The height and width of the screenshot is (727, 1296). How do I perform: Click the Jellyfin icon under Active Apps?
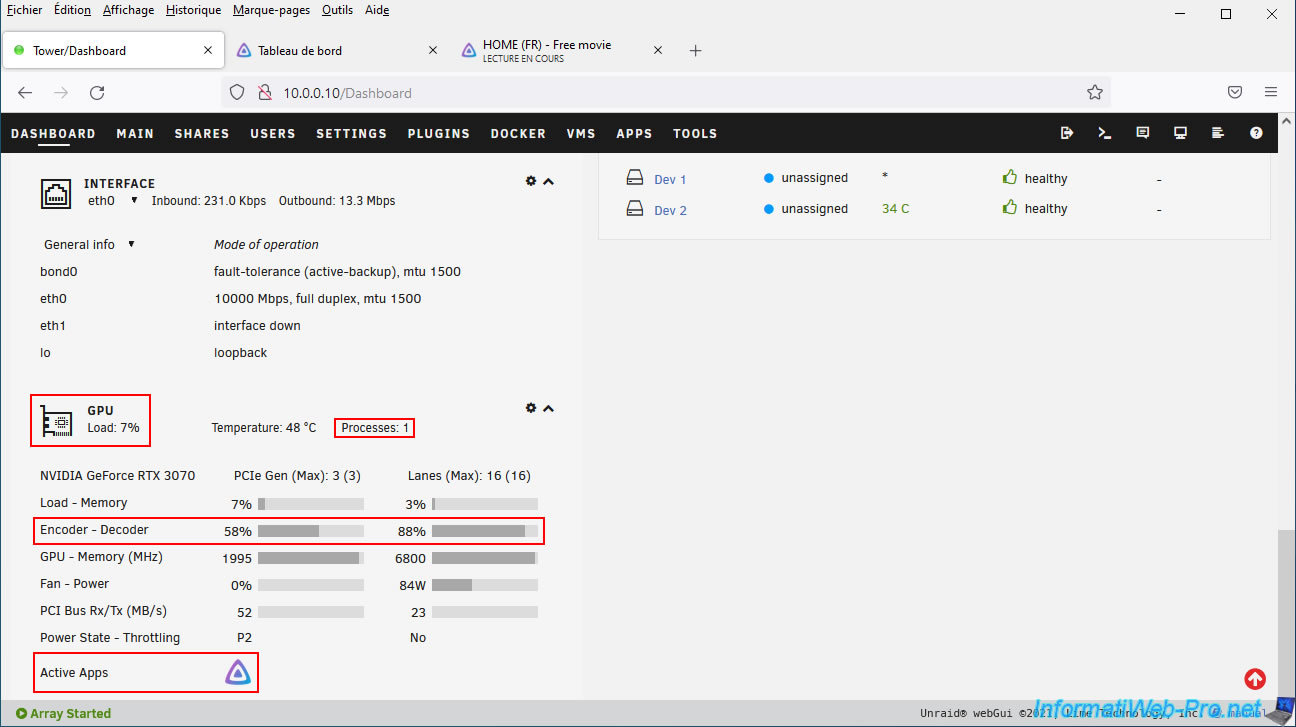coord(237,673)
